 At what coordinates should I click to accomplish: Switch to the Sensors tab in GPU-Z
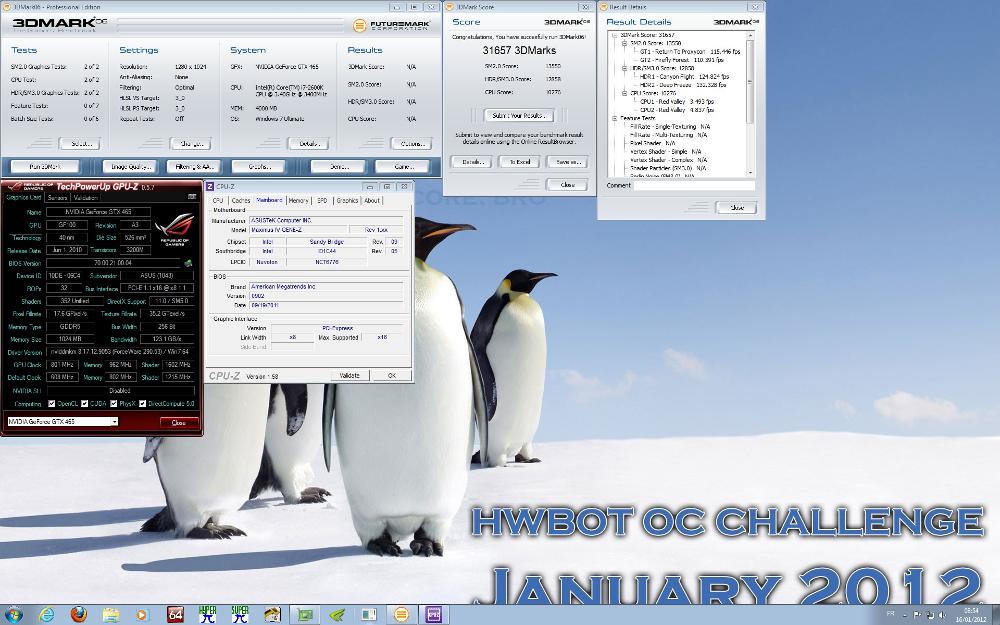pos(57,198)
